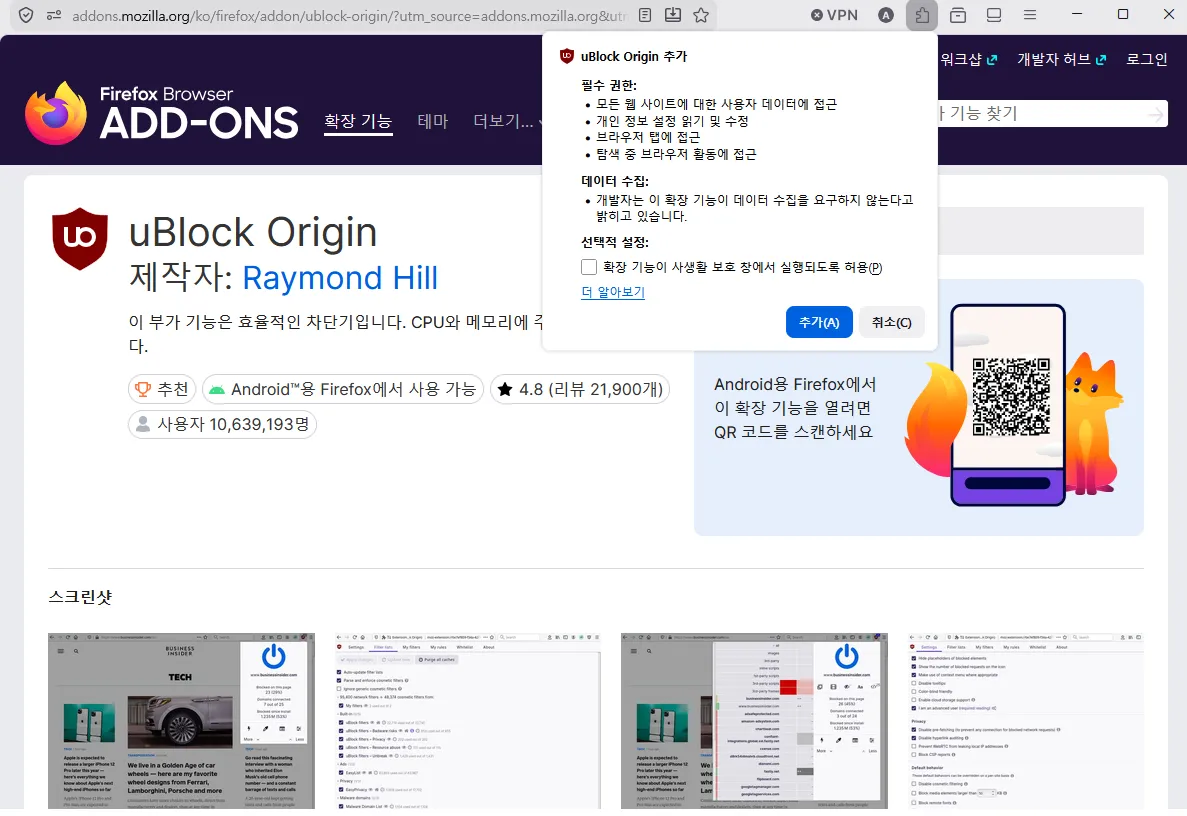This screenshot has height=816, width=1187.
Task: Open the 테마 tab
Action: [x=433, y=121]
